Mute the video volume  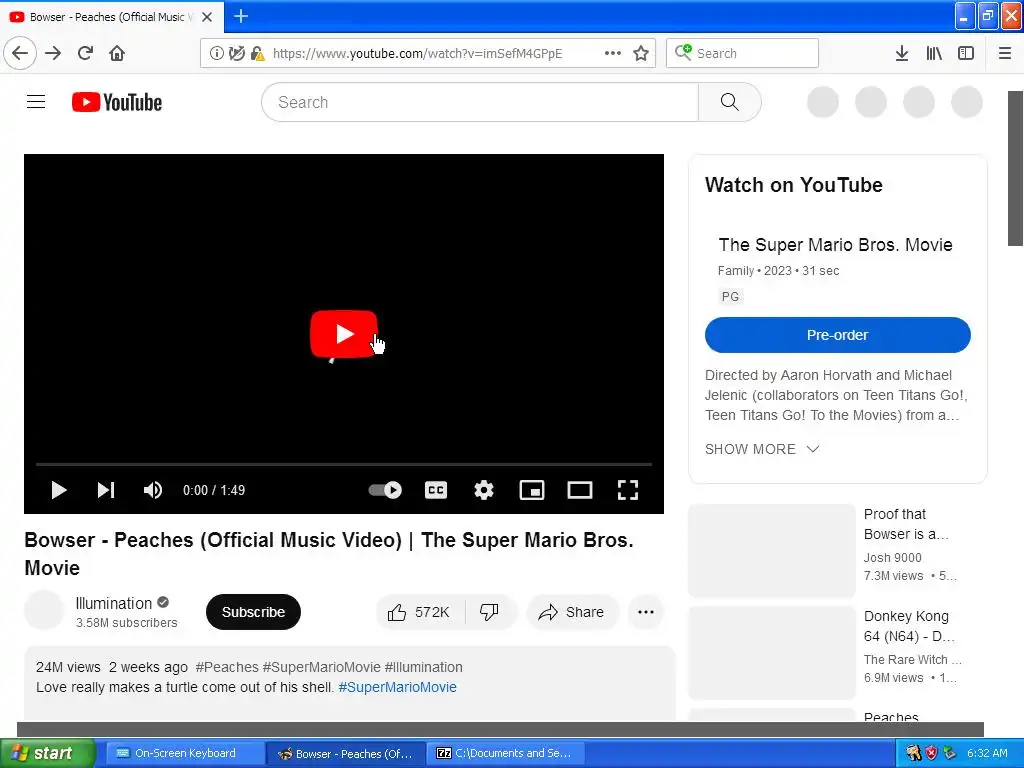153,490
